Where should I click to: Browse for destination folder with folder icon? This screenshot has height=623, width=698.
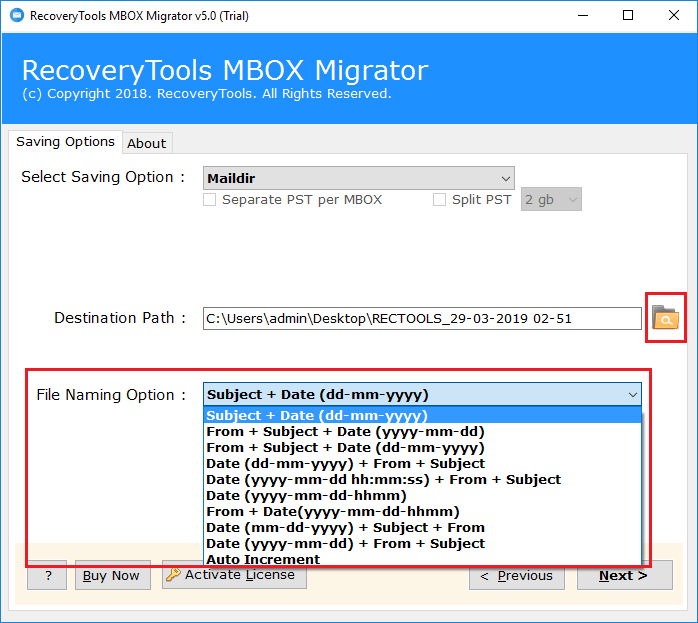(666, 317)
